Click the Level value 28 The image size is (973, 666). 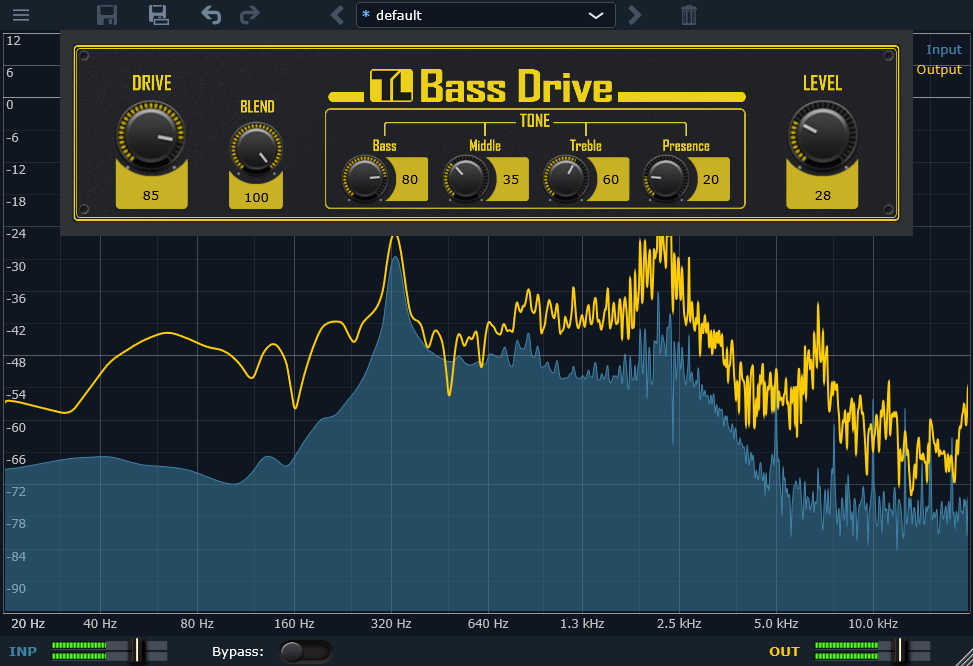822,196
